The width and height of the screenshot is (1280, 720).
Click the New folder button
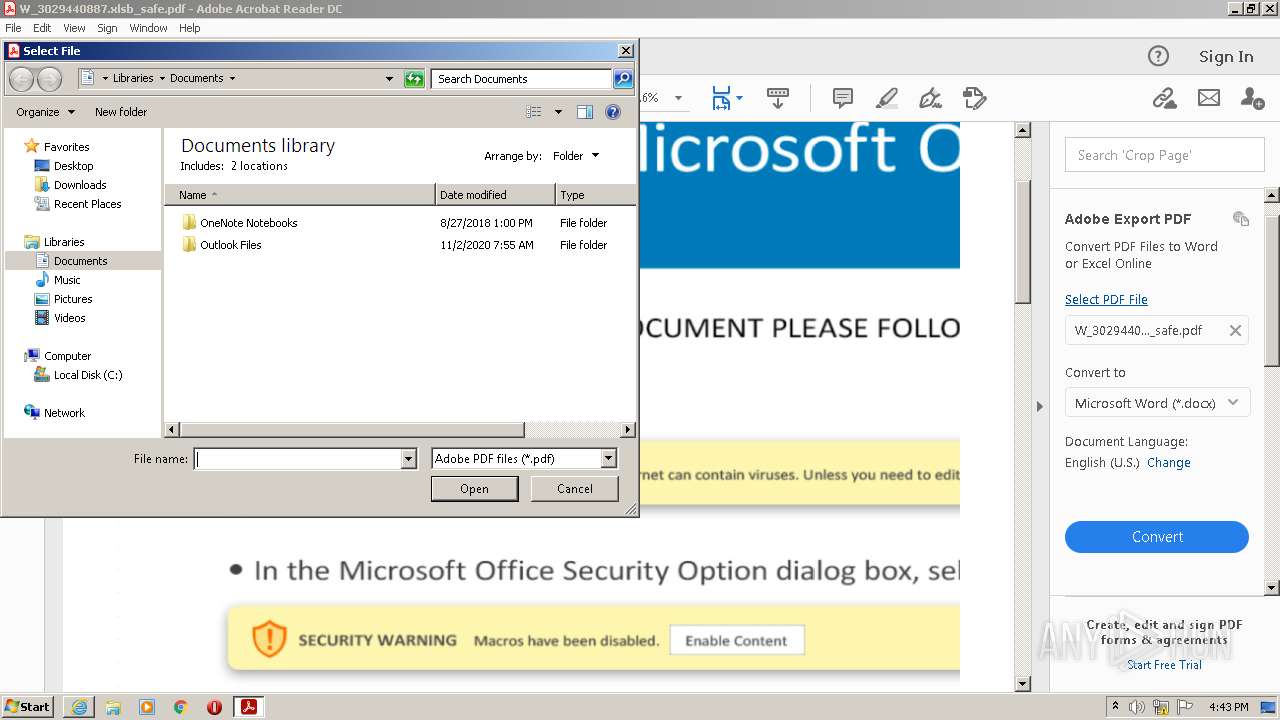click(x=121, y=112)
